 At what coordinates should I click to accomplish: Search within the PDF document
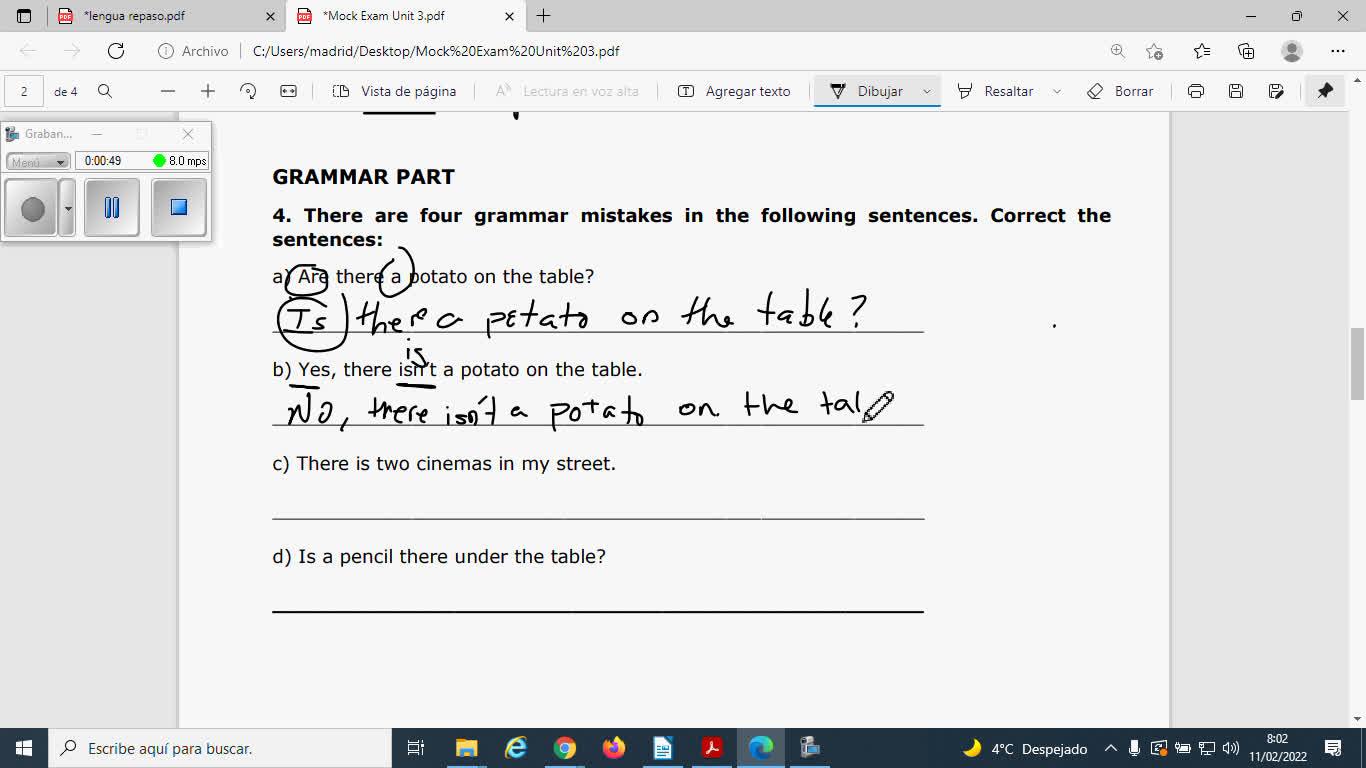105,91
